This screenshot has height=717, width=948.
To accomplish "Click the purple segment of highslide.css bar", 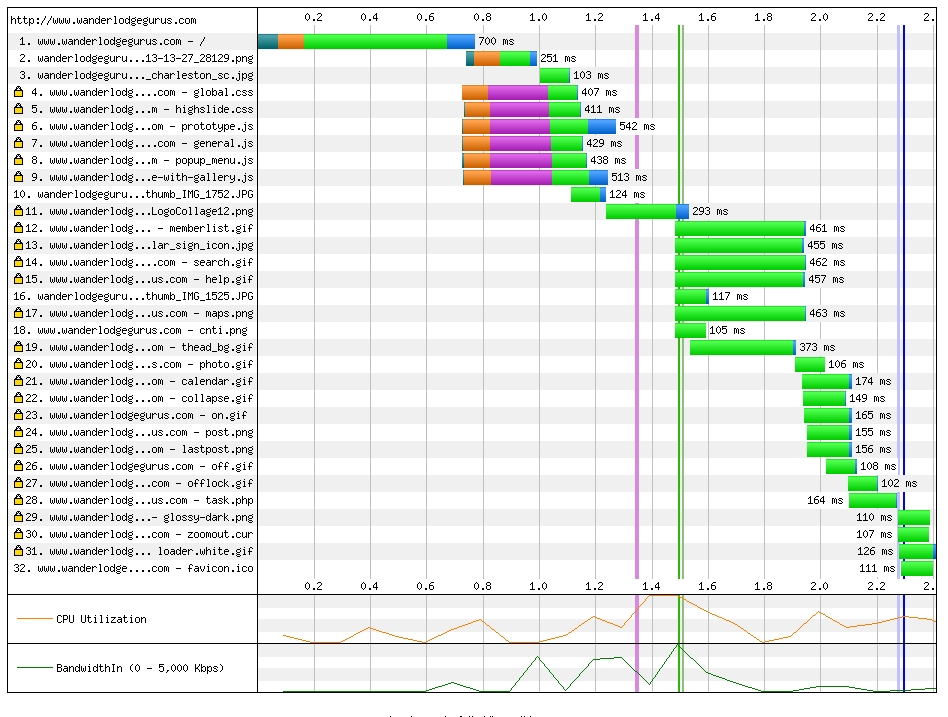I will tap(519, 109).
